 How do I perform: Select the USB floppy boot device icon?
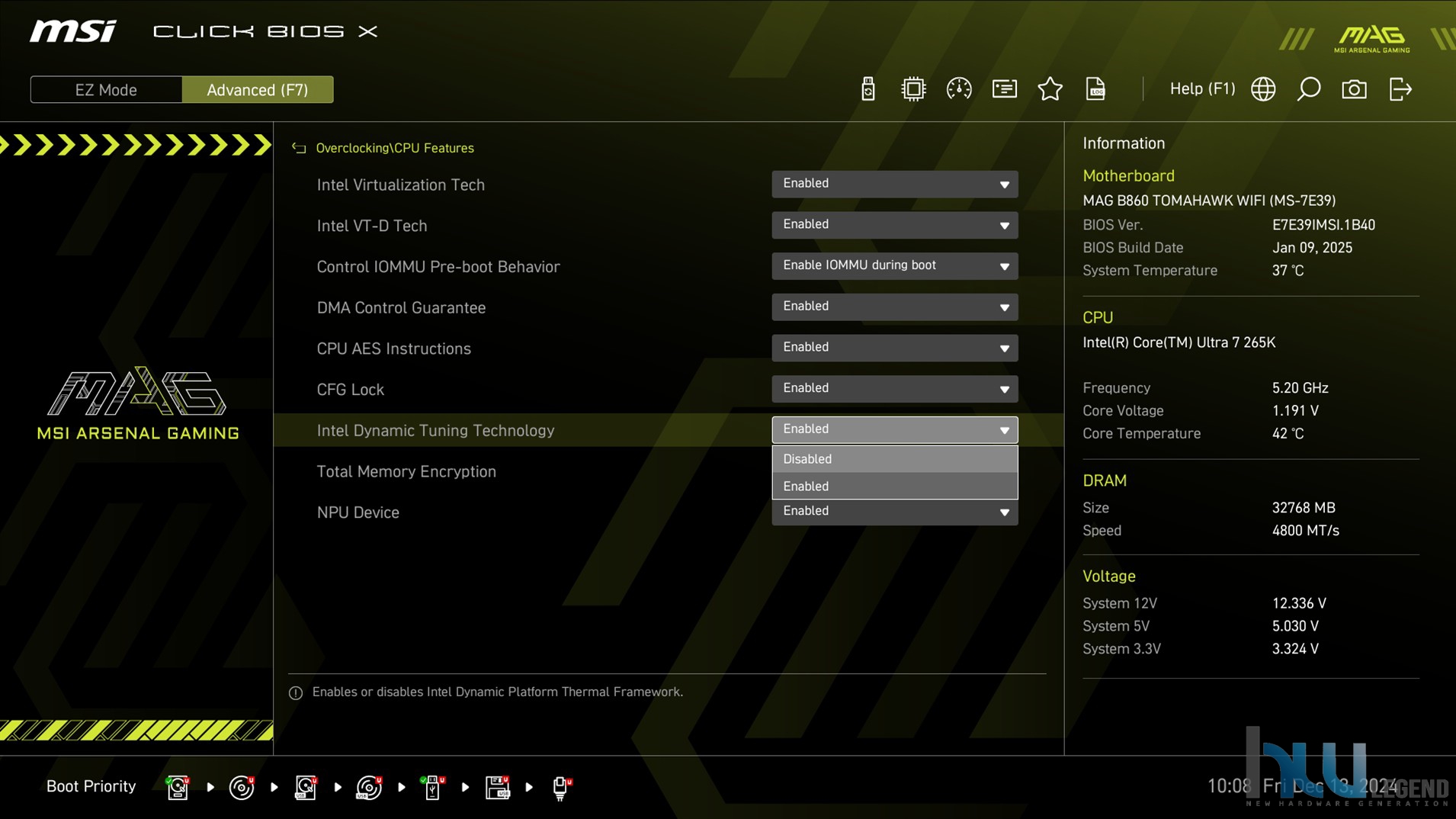click(497, 787)
